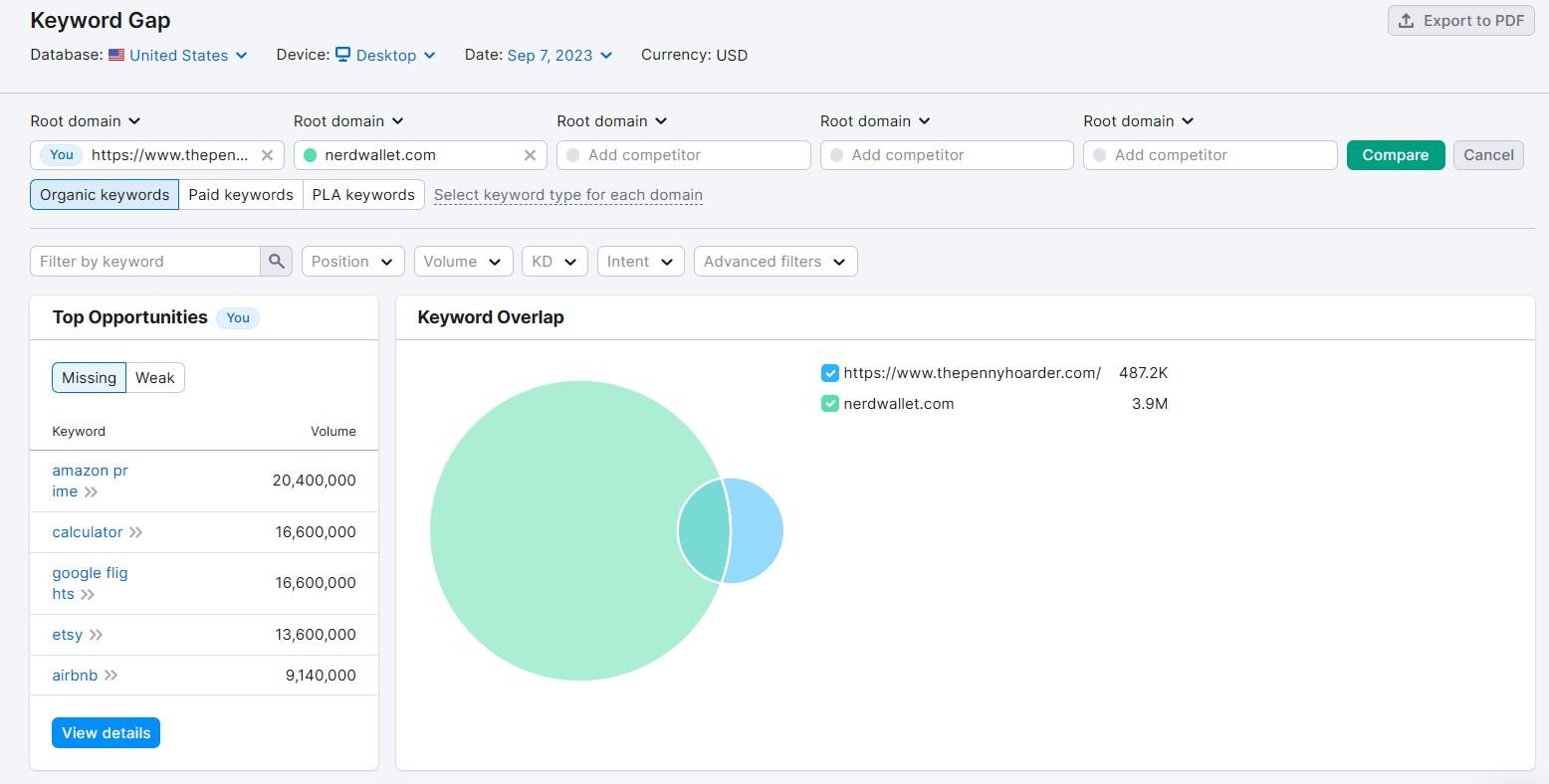
Task: Click double-arrow icon next to google flights
Action: [88, 595]
